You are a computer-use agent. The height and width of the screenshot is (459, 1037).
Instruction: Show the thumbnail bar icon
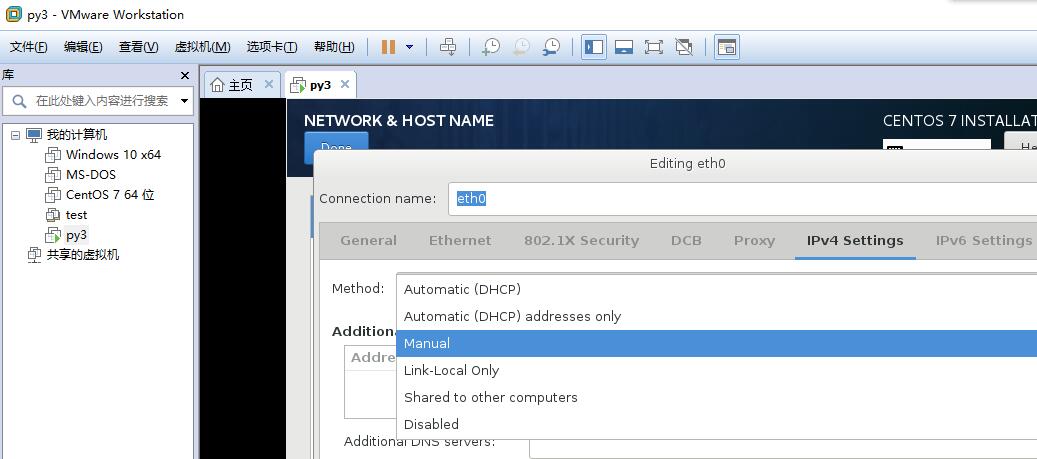[624, 47]
